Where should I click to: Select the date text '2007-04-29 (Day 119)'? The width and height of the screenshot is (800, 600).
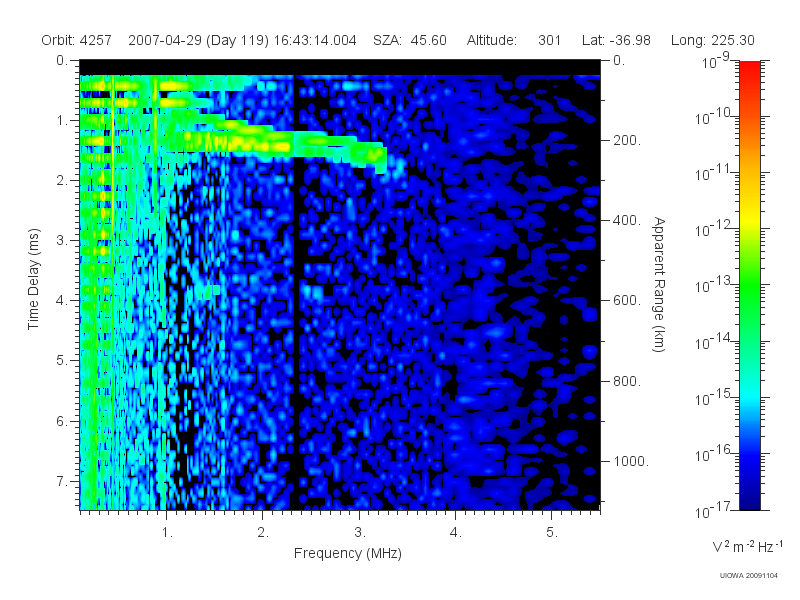(x=198, y=40)
